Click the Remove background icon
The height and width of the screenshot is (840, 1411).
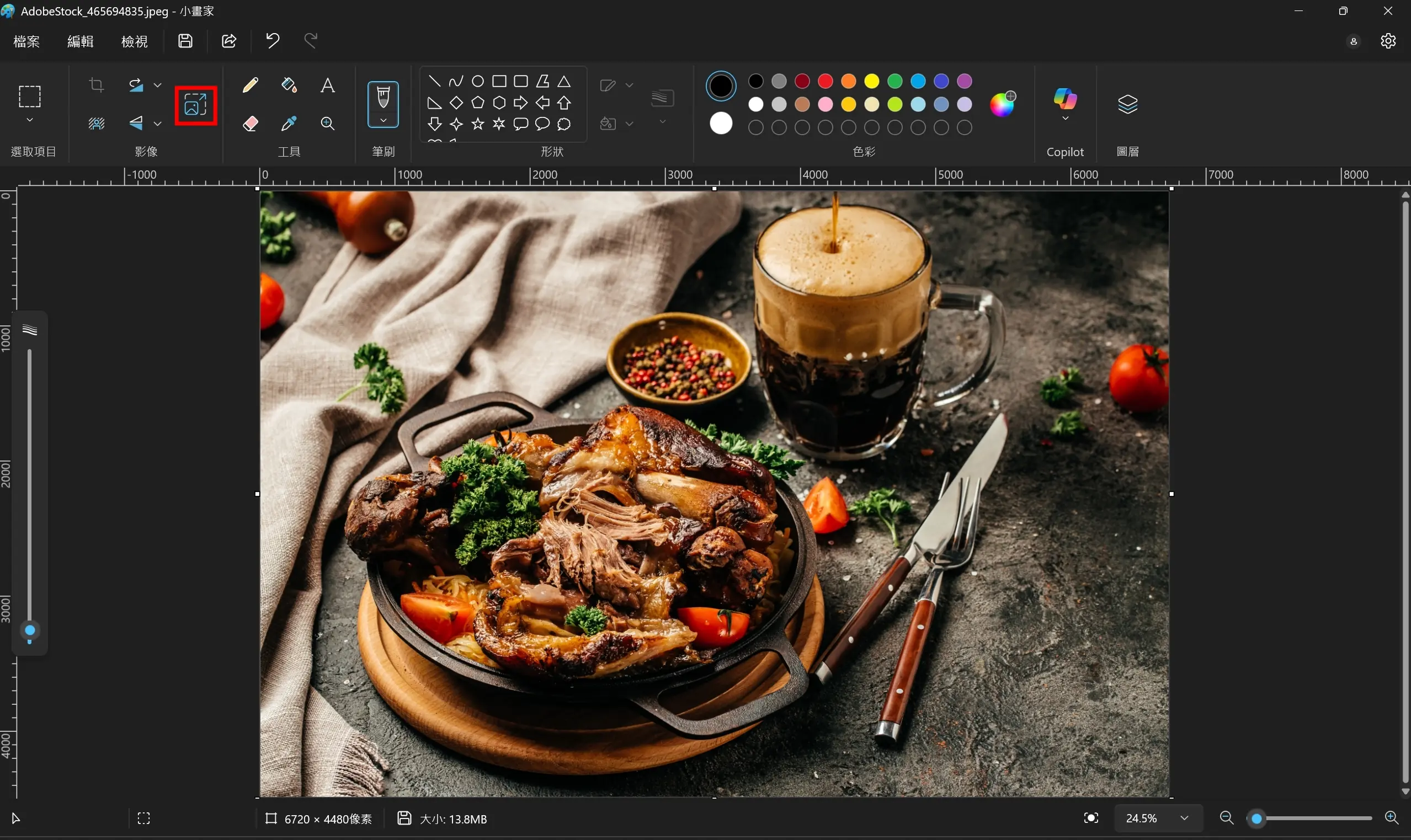pos(97,124)
